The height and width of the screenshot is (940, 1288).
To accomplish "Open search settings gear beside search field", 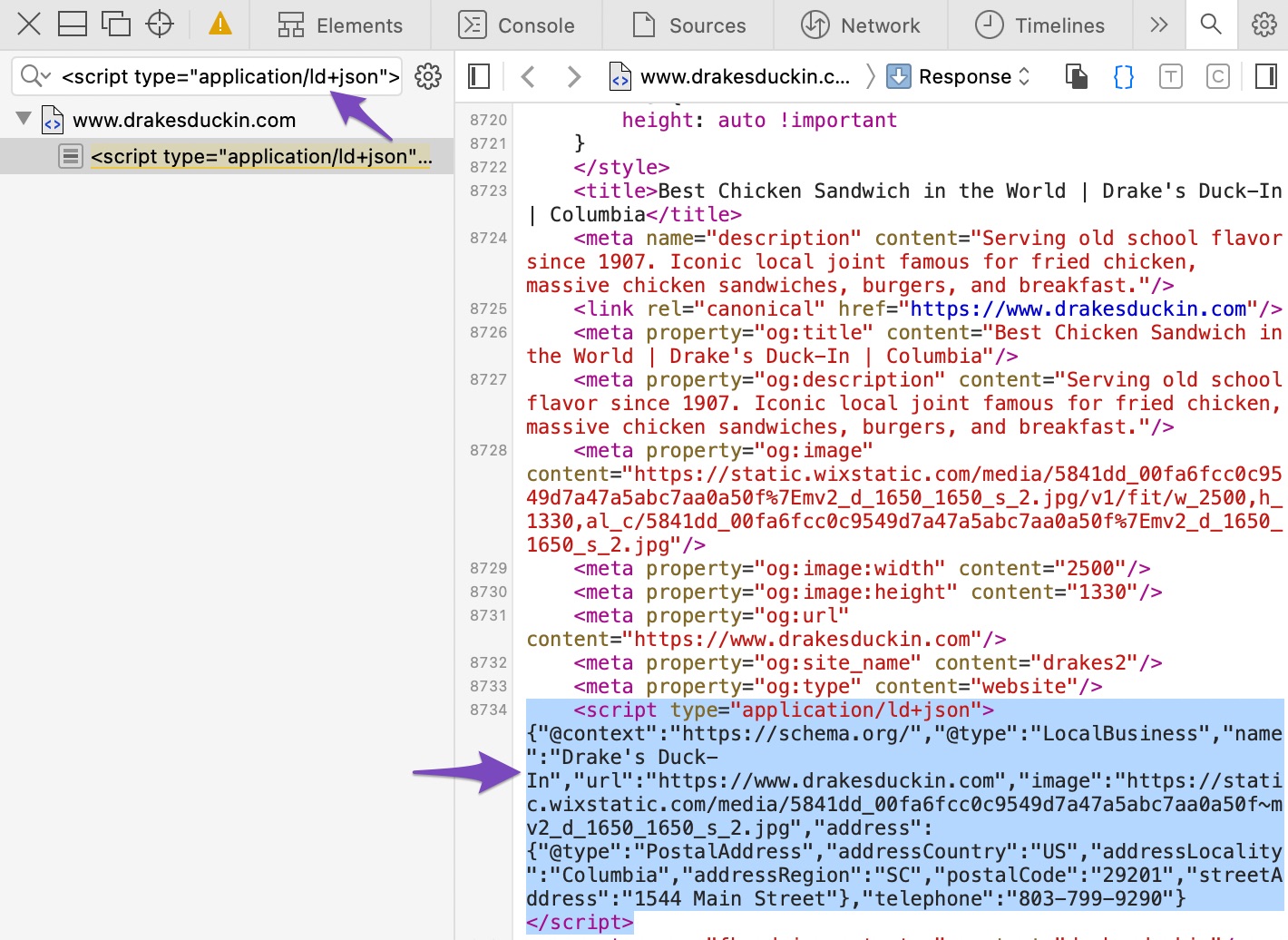I will point(428,76).
